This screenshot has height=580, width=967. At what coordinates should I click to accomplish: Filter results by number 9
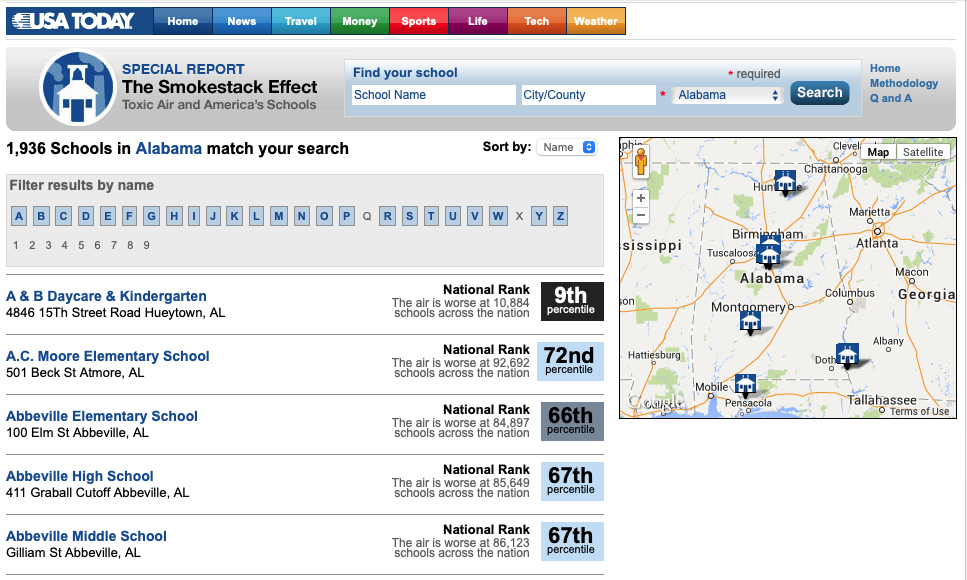coord(146,245)
